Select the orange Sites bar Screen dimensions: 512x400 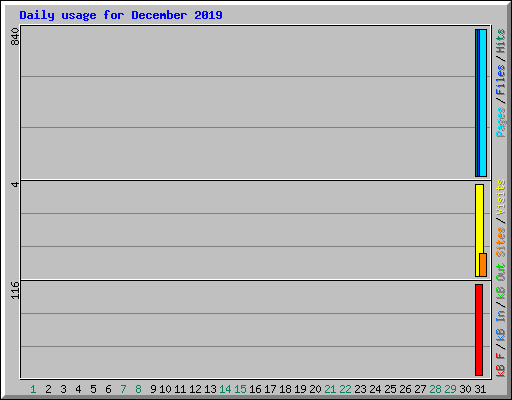[483, 265]
